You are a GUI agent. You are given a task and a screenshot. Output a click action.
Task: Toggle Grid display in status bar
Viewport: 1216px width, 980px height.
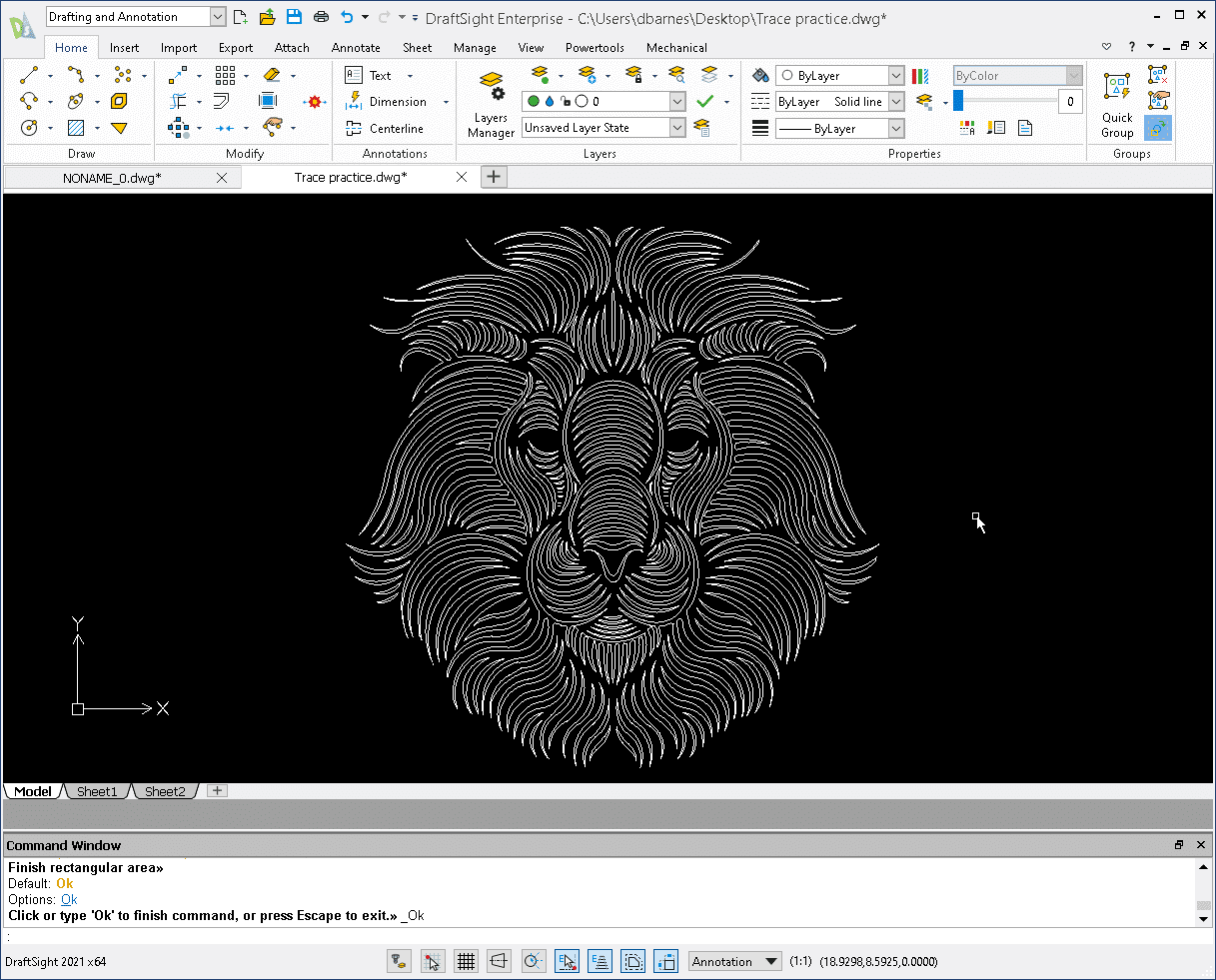(466, 962)
